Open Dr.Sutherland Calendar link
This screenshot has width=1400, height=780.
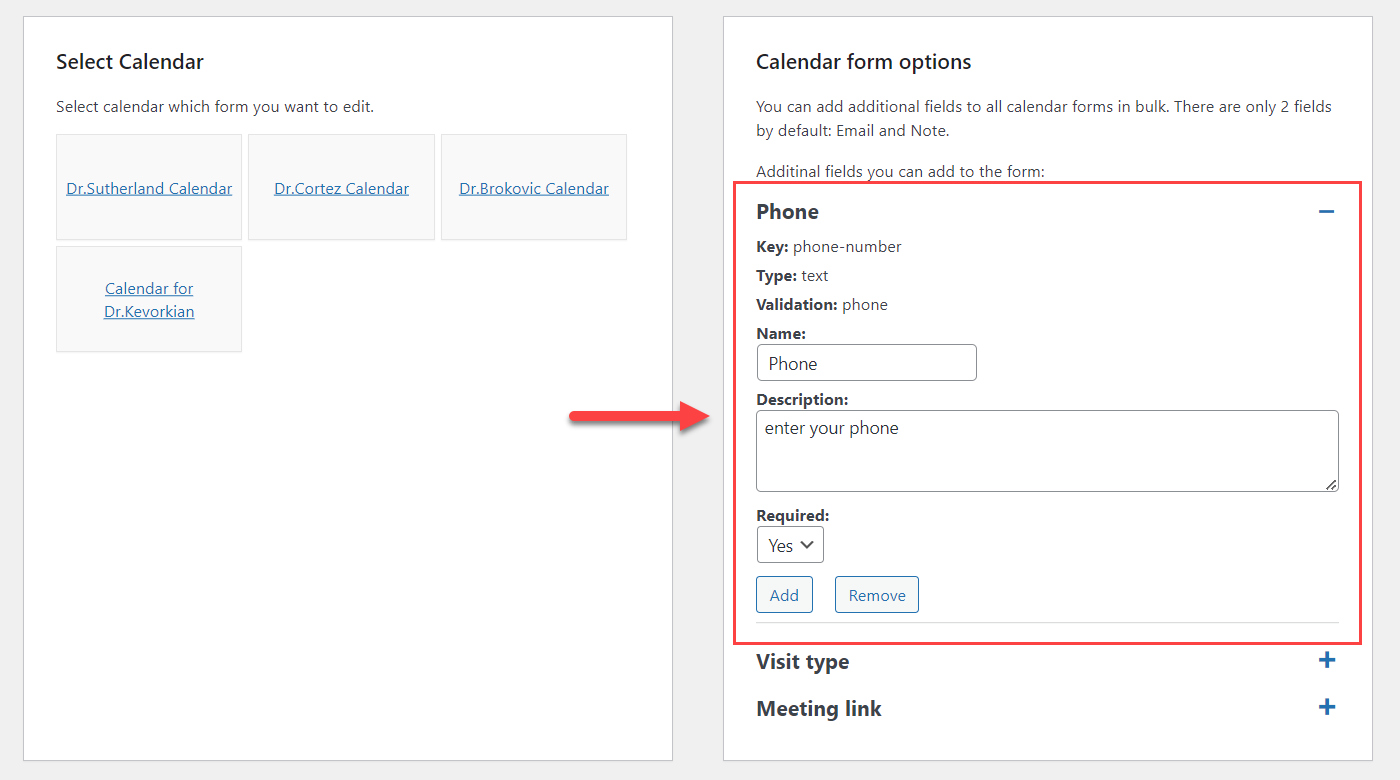(x=149, y=188)
